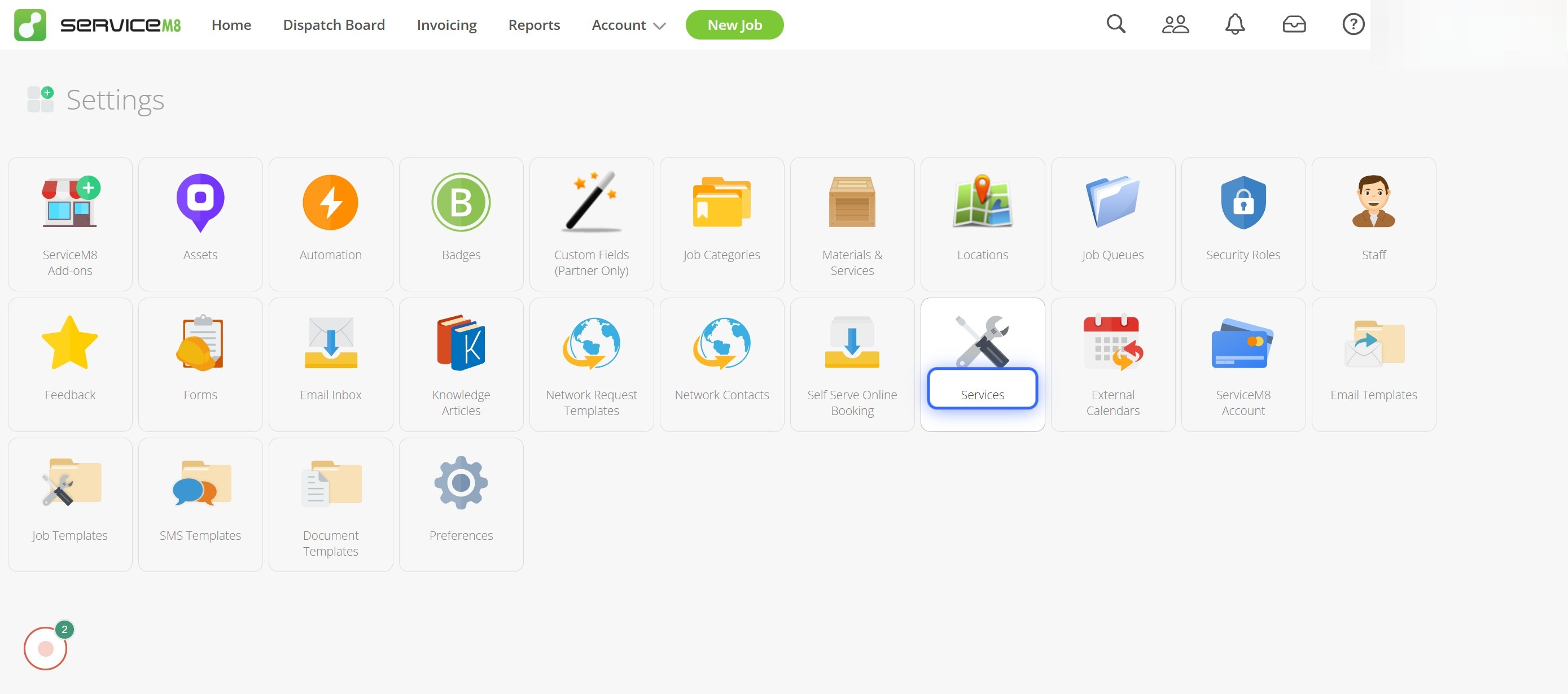Open Dispatch Board menu item
This screenshot has width=1568, height=694.
click(x=334, y=25)
